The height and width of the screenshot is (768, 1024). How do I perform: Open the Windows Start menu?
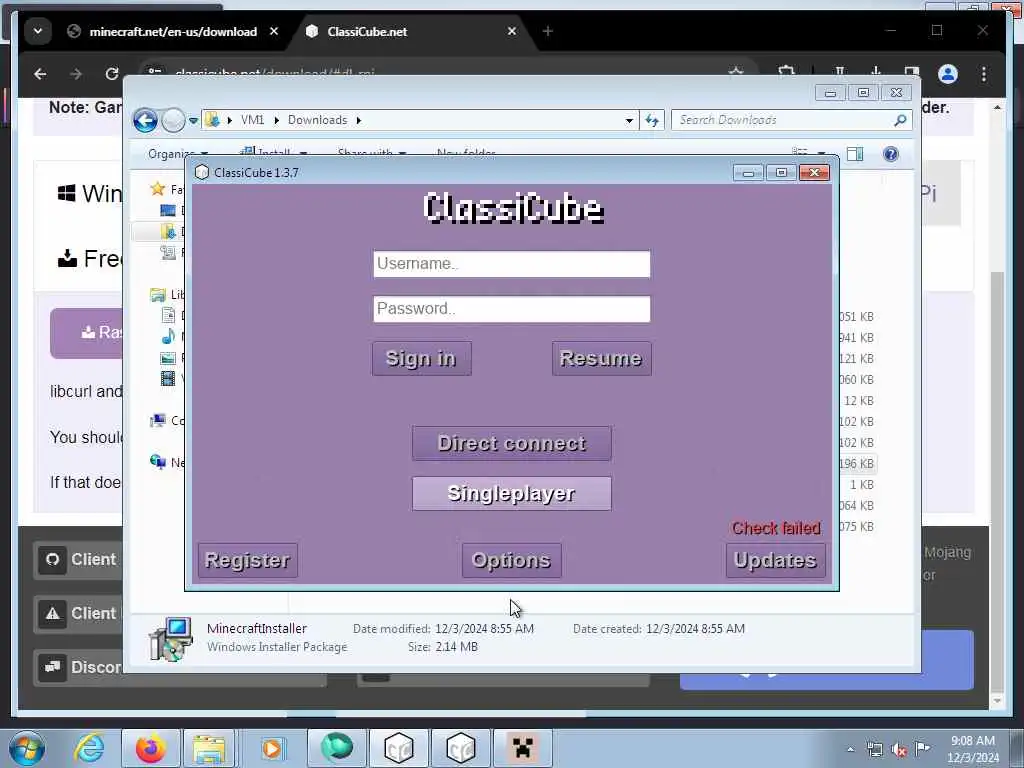point(26,748)
